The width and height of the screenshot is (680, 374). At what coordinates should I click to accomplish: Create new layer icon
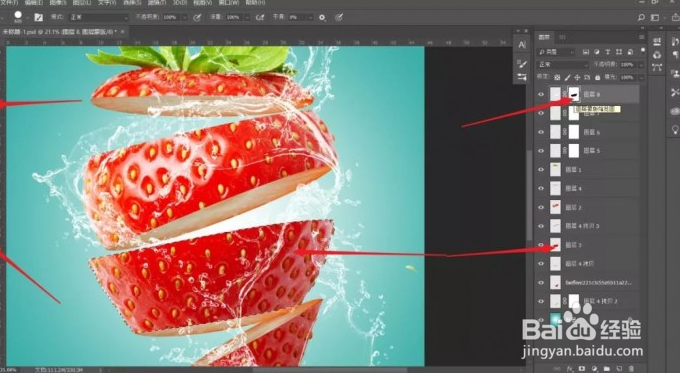619,369
